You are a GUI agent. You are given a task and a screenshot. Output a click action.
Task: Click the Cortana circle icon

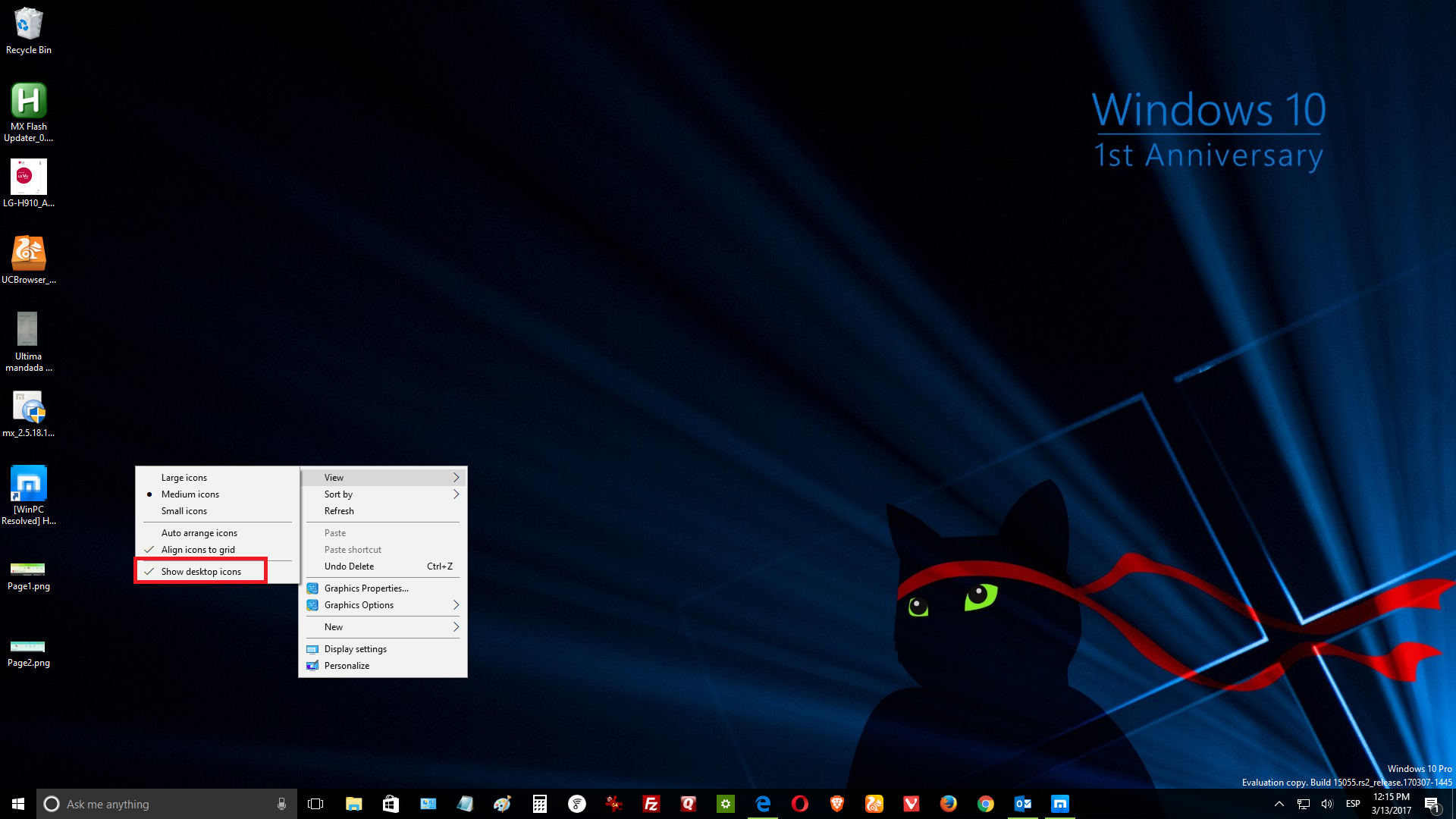click(x=52, y=804)
